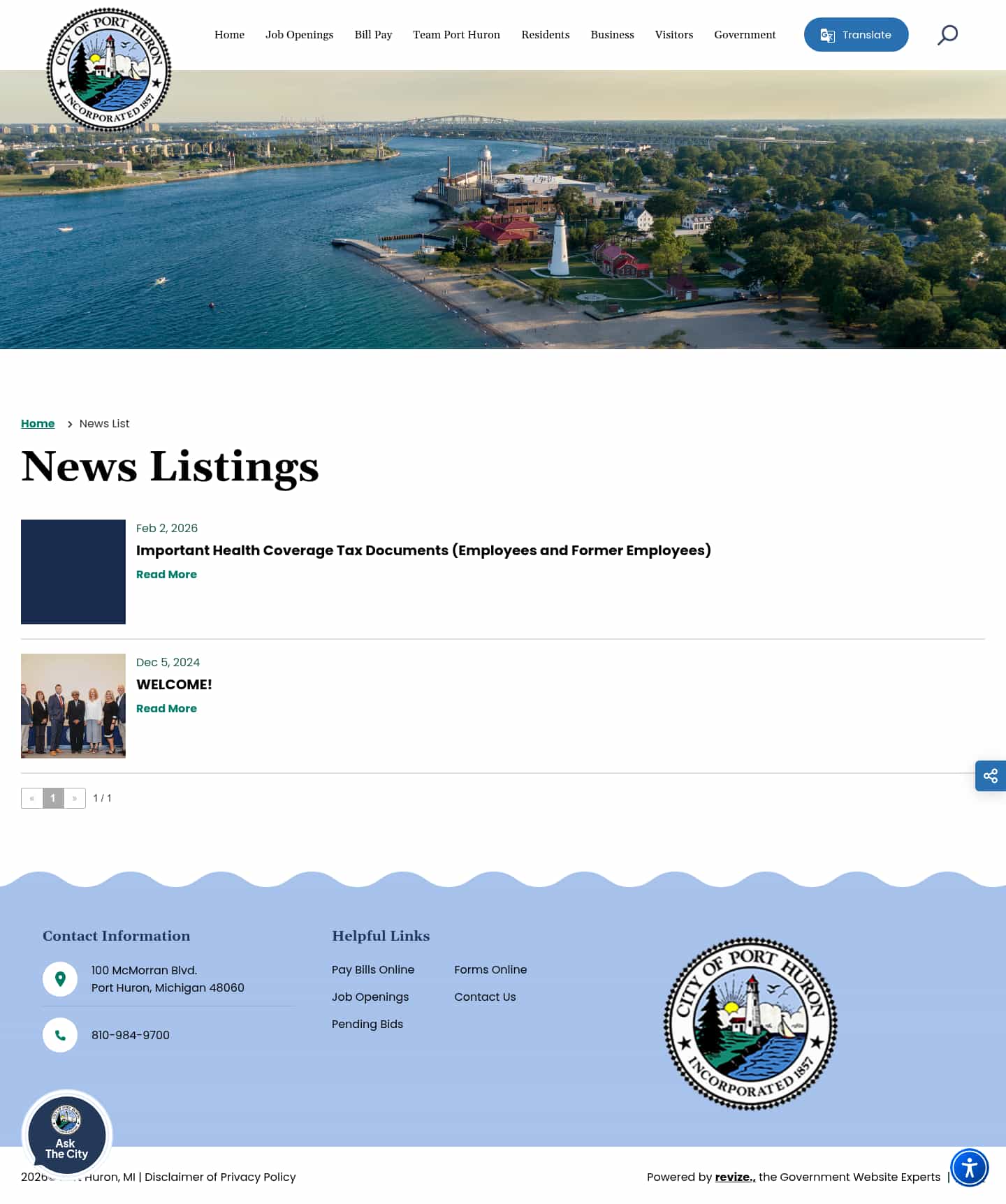Click the News Listings heading
This screenshot has height=1204, width=1006.
pyautogui.click(x=170, y=467)
